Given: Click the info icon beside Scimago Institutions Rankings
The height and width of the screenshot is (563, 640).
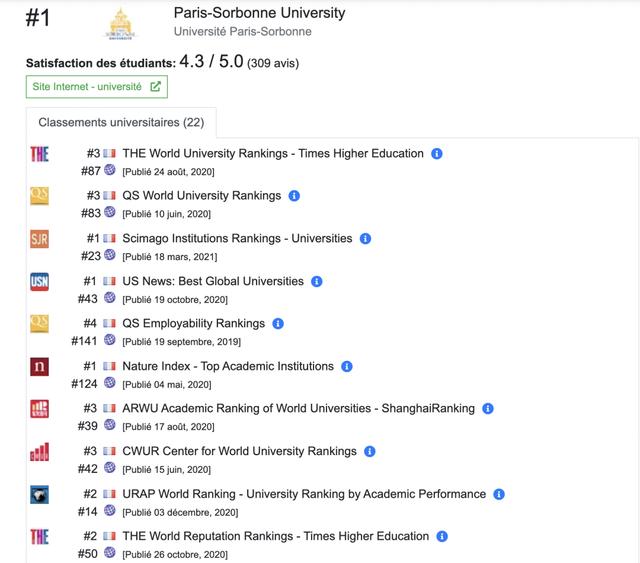Looking at the screenshot, I should click(x=365, y=239).
